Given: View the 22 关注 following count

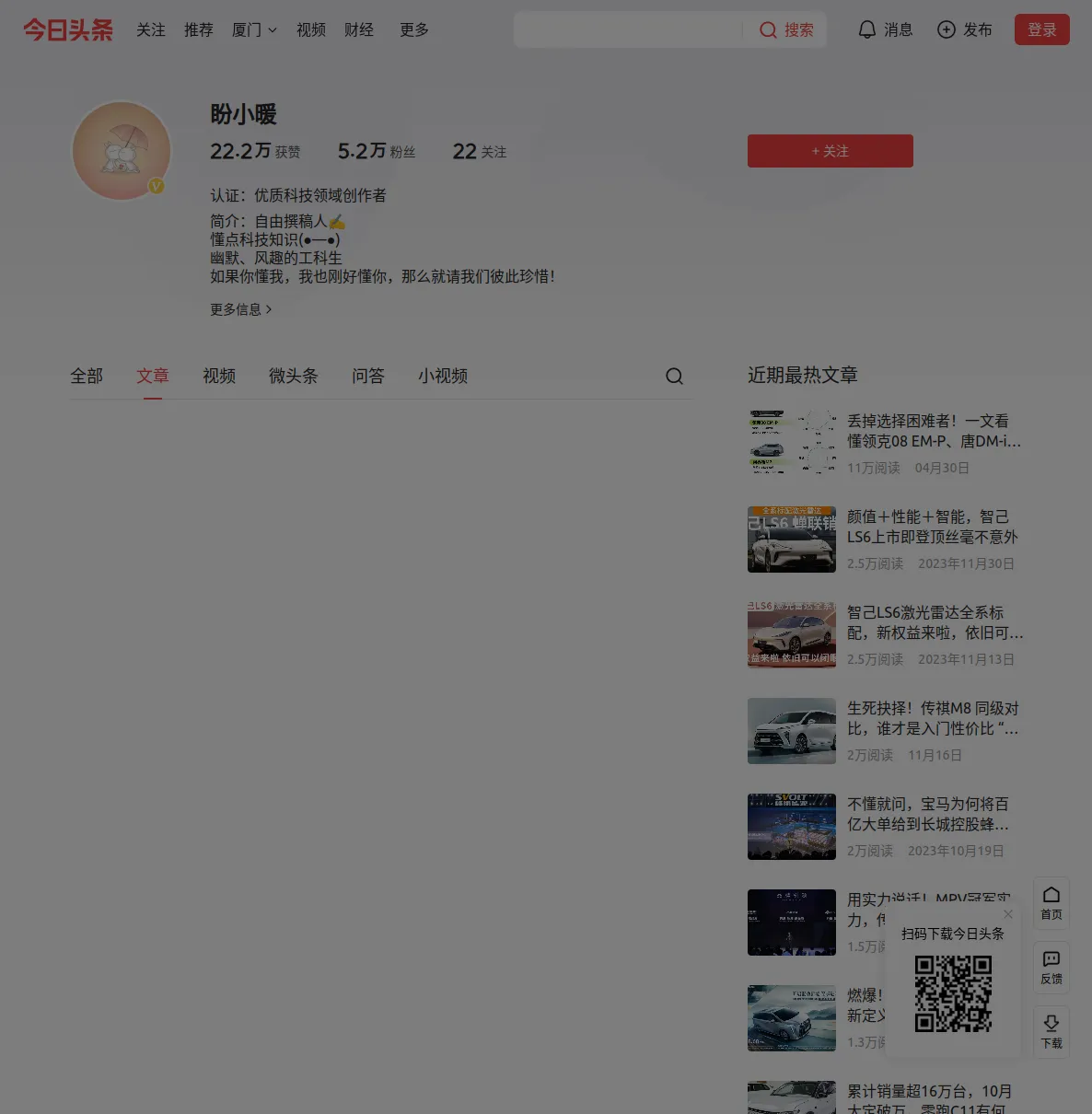Looking at the screenshot, I should coord(480,151).
